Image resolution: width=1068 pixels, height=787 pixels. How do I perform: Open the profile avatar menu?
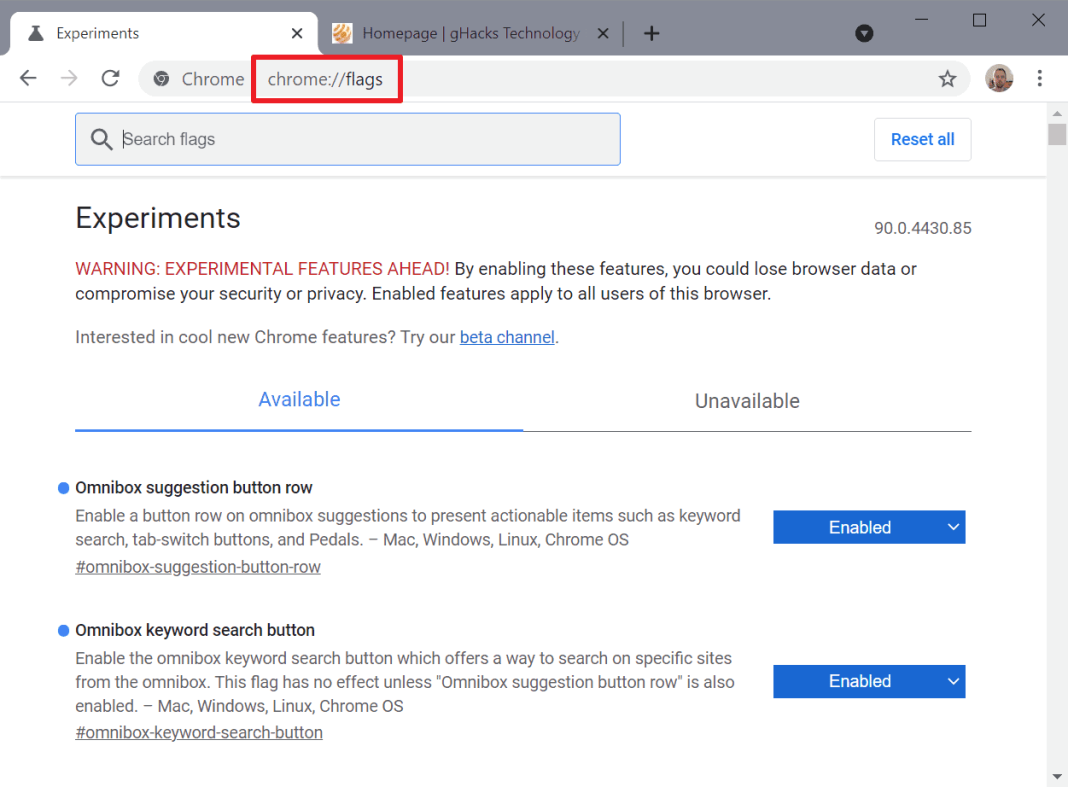point(999,78)
